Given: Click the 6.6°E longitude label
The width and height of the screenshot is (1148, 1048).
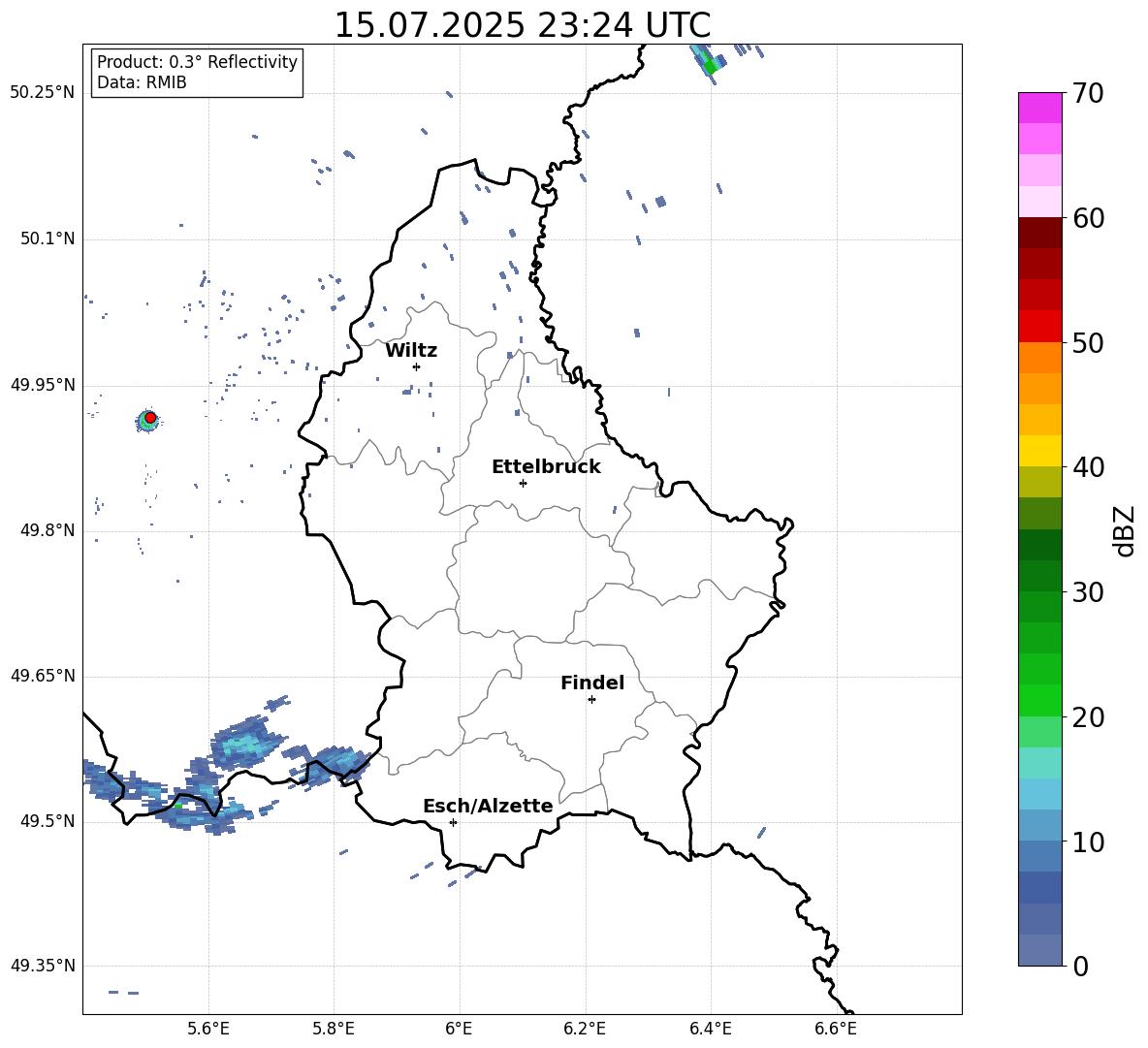Looking at the screenshot, I should [836, 1029].
